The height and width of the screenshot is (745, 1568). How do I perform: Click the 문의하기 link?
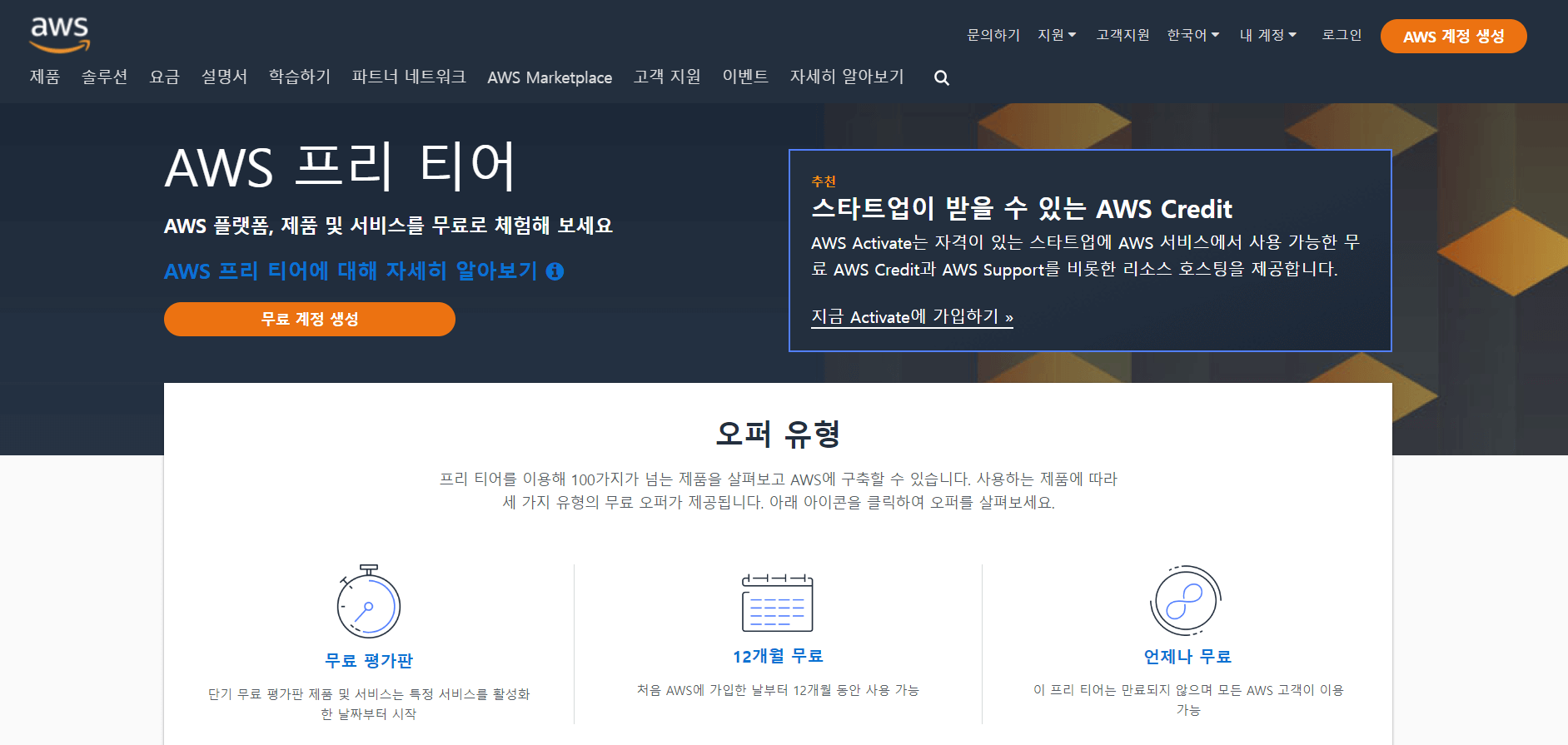pos(993,35)
